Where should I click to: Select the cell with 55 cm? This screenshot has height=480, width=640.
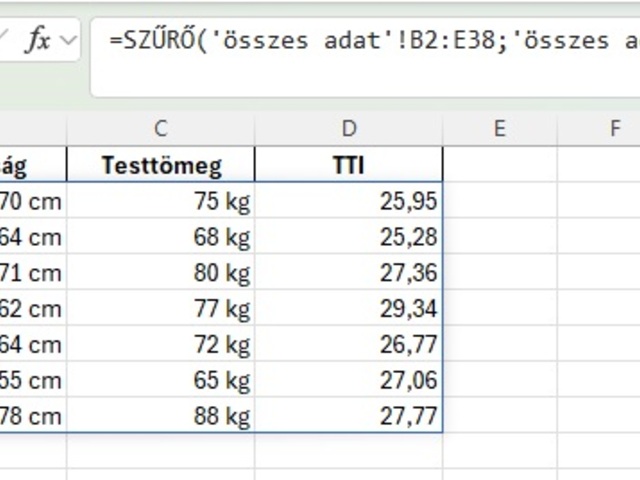click(x=32, y=380)
